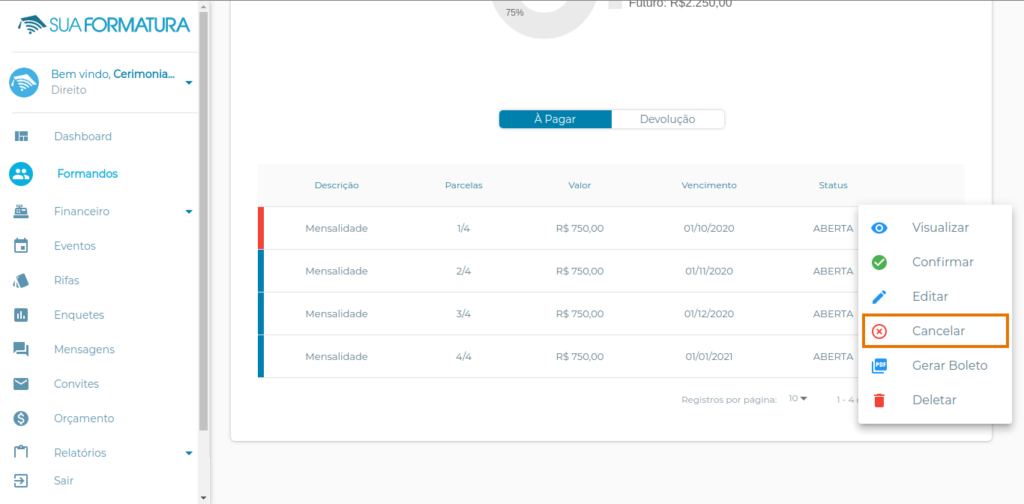Expand the Relatórios submenu arrow

click(x=189, y=453)
